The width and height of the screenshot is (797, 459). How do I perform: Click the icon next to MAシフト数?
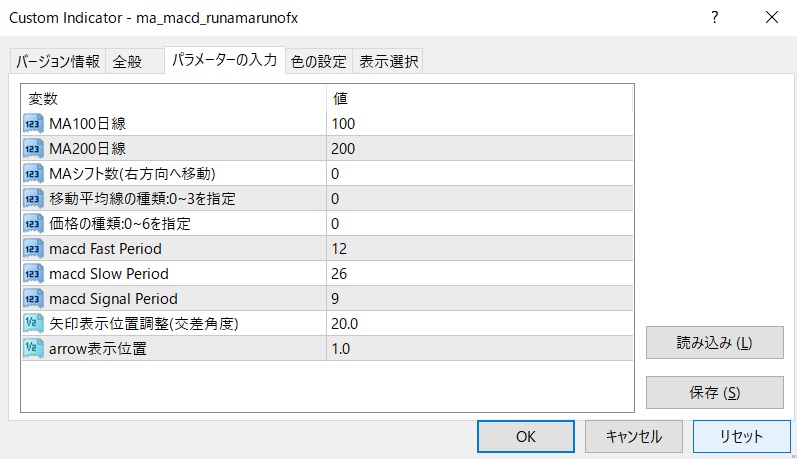pos(33,174)
